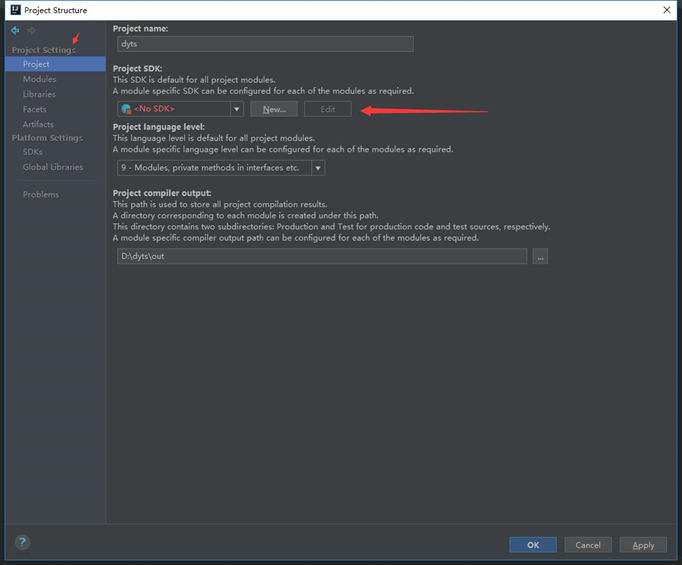Viewport: 682px width, 565px height.
Task: Focus the compiler output path field
Action: (322, 257)
